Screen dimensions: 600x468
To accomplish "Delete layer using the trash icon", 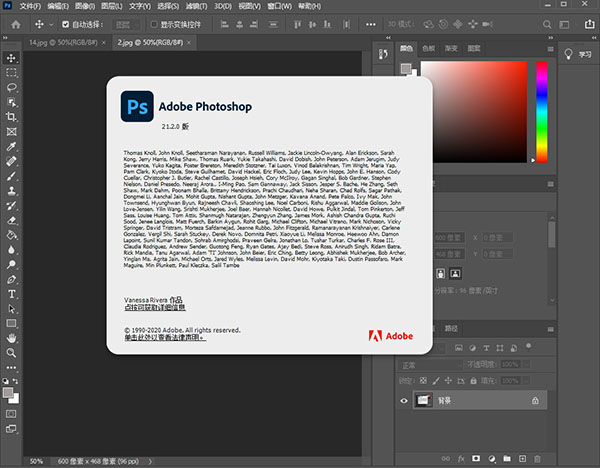I will (537, 458).
